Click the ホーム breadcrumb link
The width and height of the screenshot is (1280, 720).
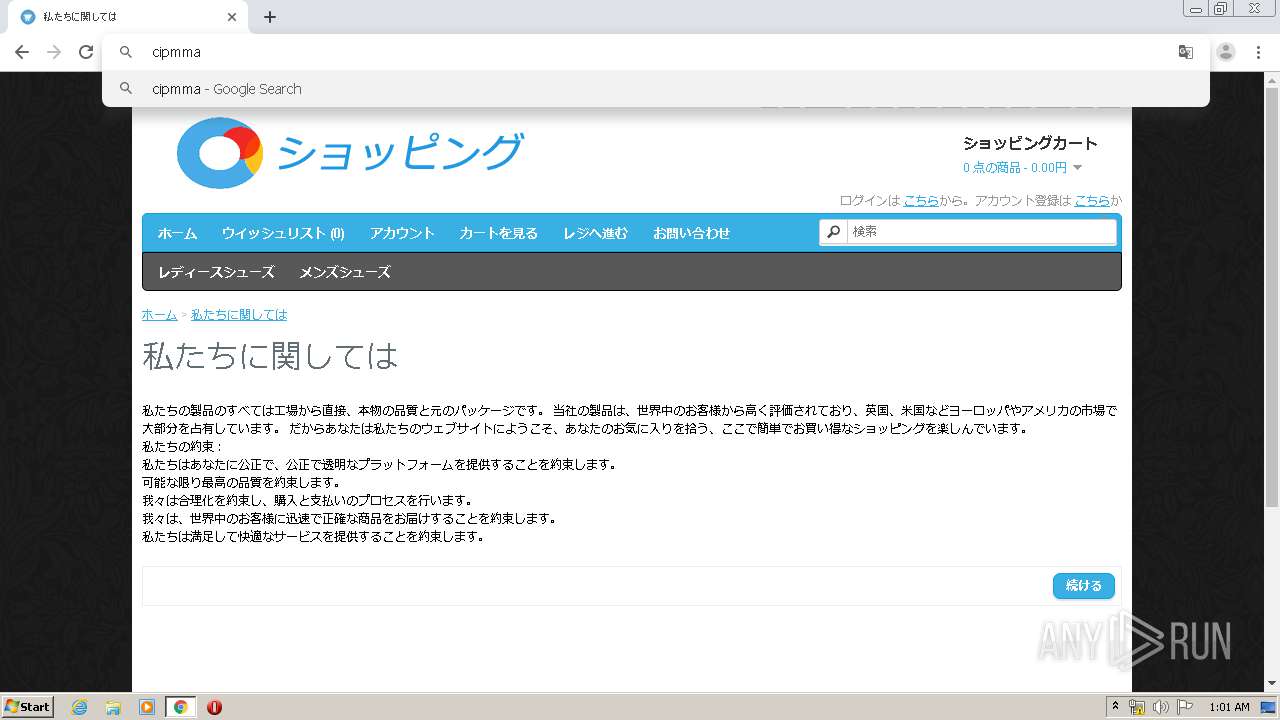159,314
